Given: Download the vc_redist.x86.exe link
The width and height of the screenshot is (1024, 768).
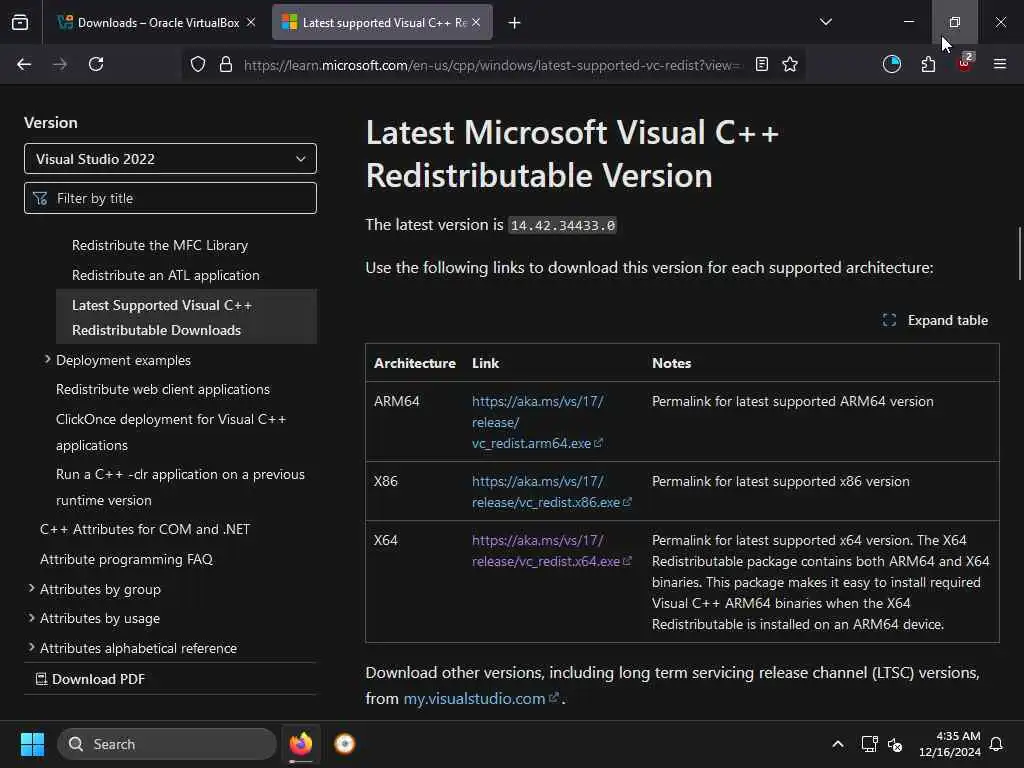Looking at the screenshot, I should (552, 492).
